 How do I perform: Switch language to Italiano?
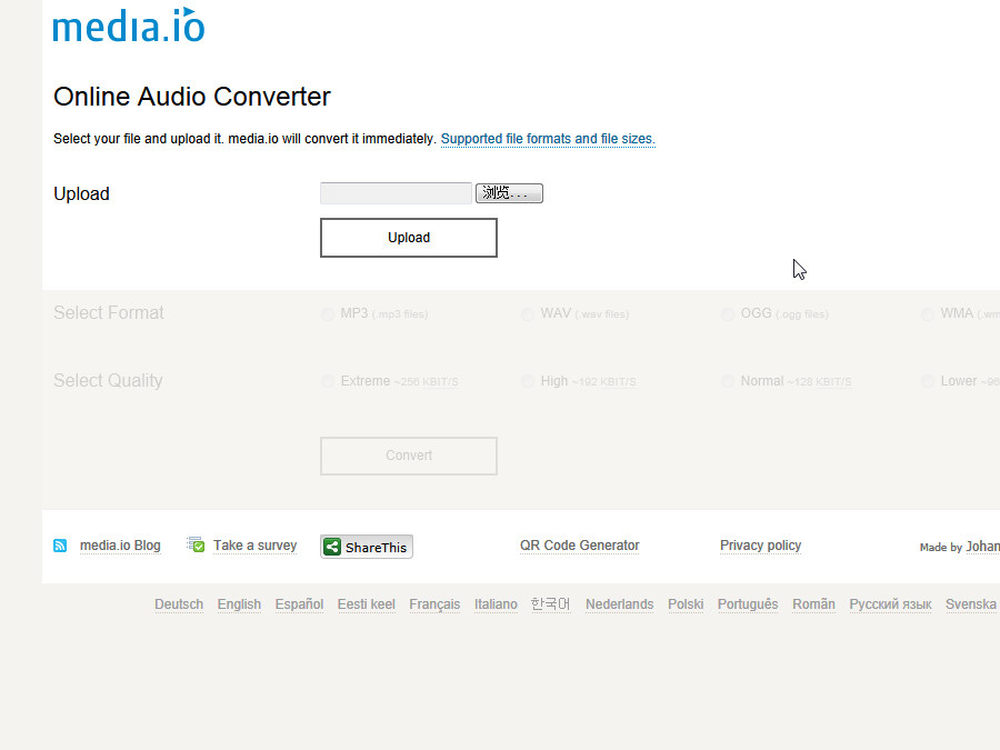[x=496, y=605]
